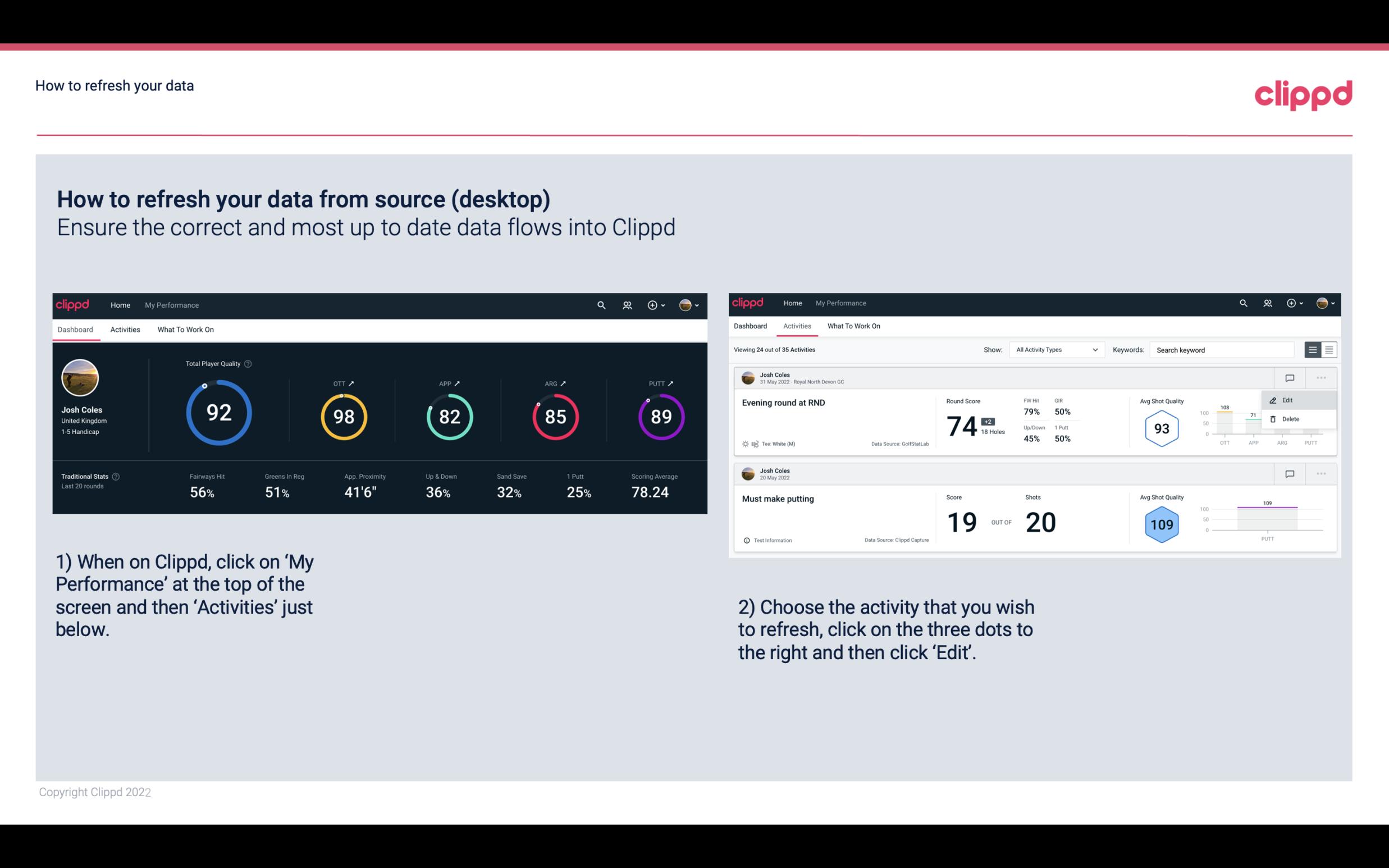This screenshot has width=1389, height=868.
Task: Click Delete on the Evening round activity
Action: [x=1291, y=419]
